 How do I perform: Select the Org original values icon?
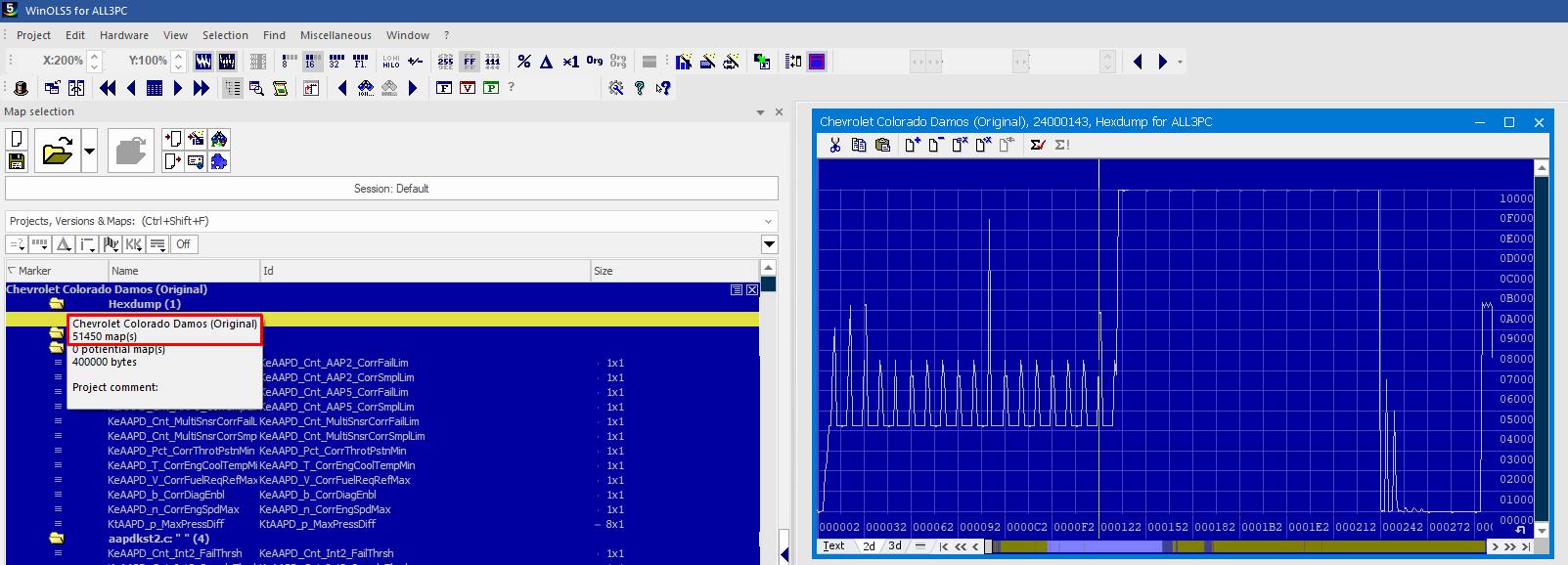click(x=595, y=61)
